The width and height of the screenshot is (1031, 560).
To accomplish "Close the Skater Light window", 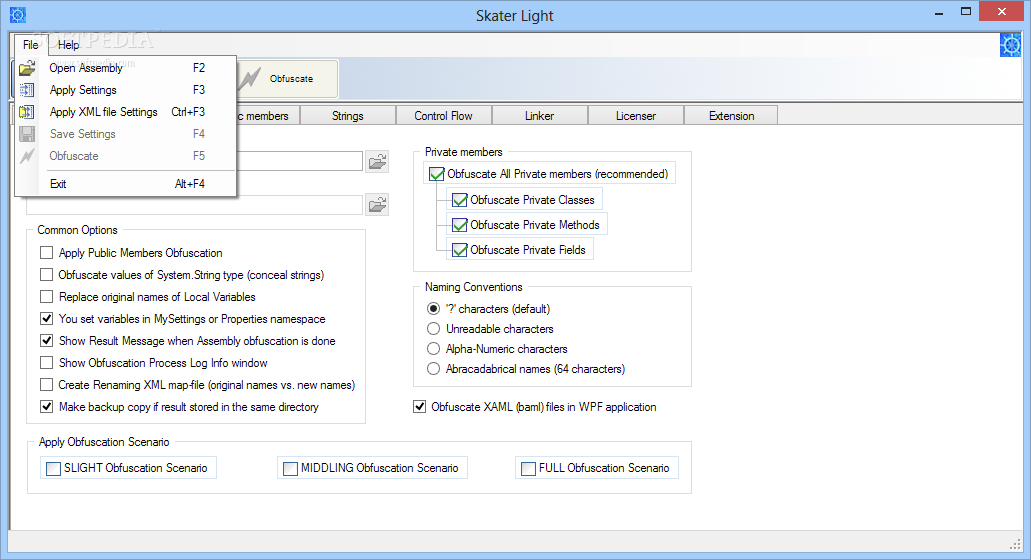I will point(1001,12).
